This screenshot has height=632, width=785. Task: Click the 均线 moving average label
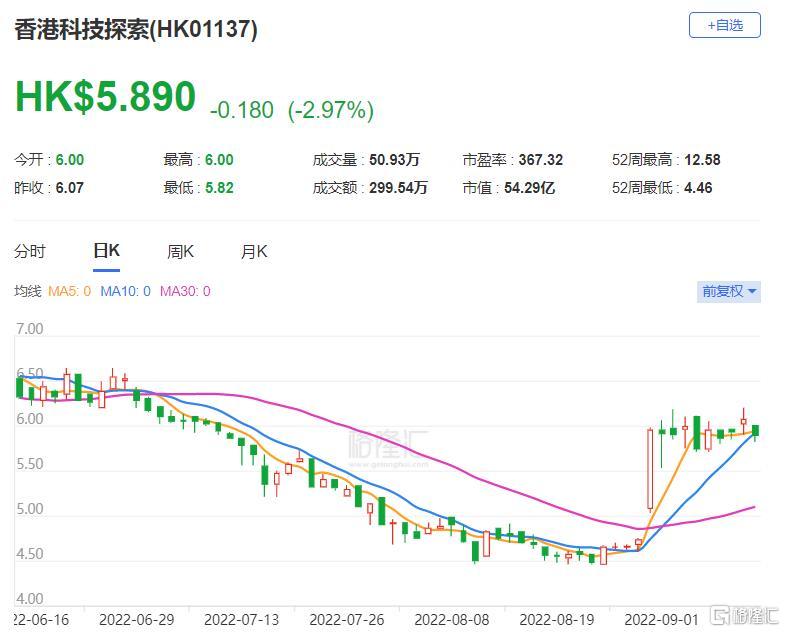point(27,291)
